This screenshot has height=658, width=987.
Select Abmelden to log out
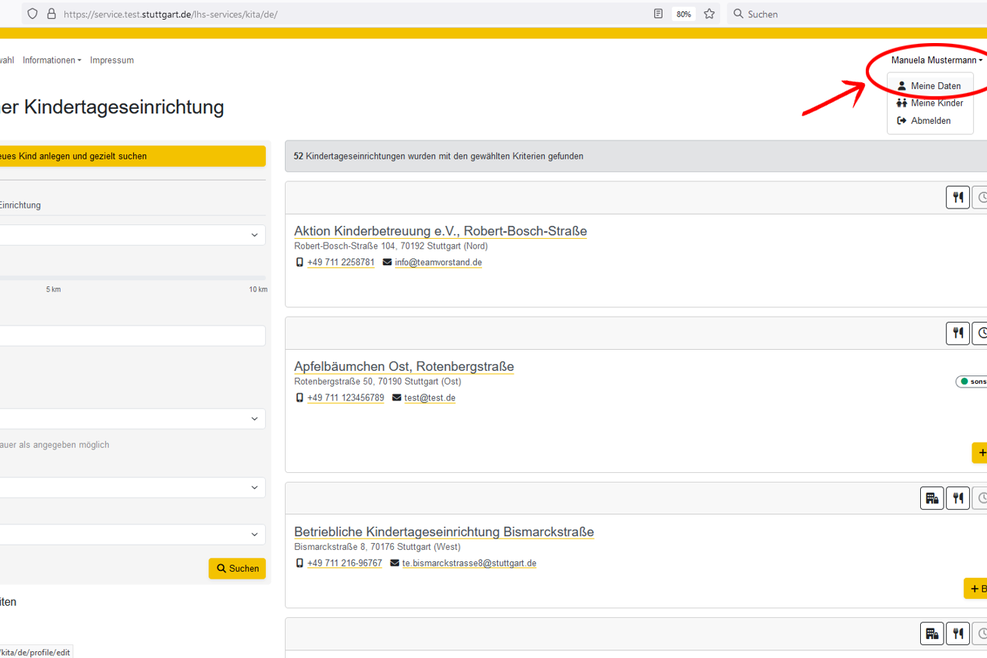coord(930,121)
